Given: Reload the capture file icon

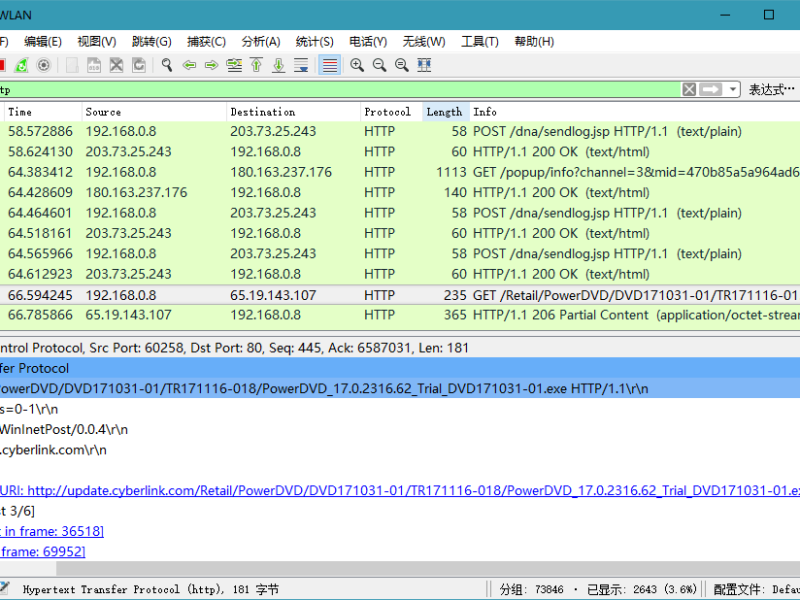Looking at the screenshot, I should point(139,65).
